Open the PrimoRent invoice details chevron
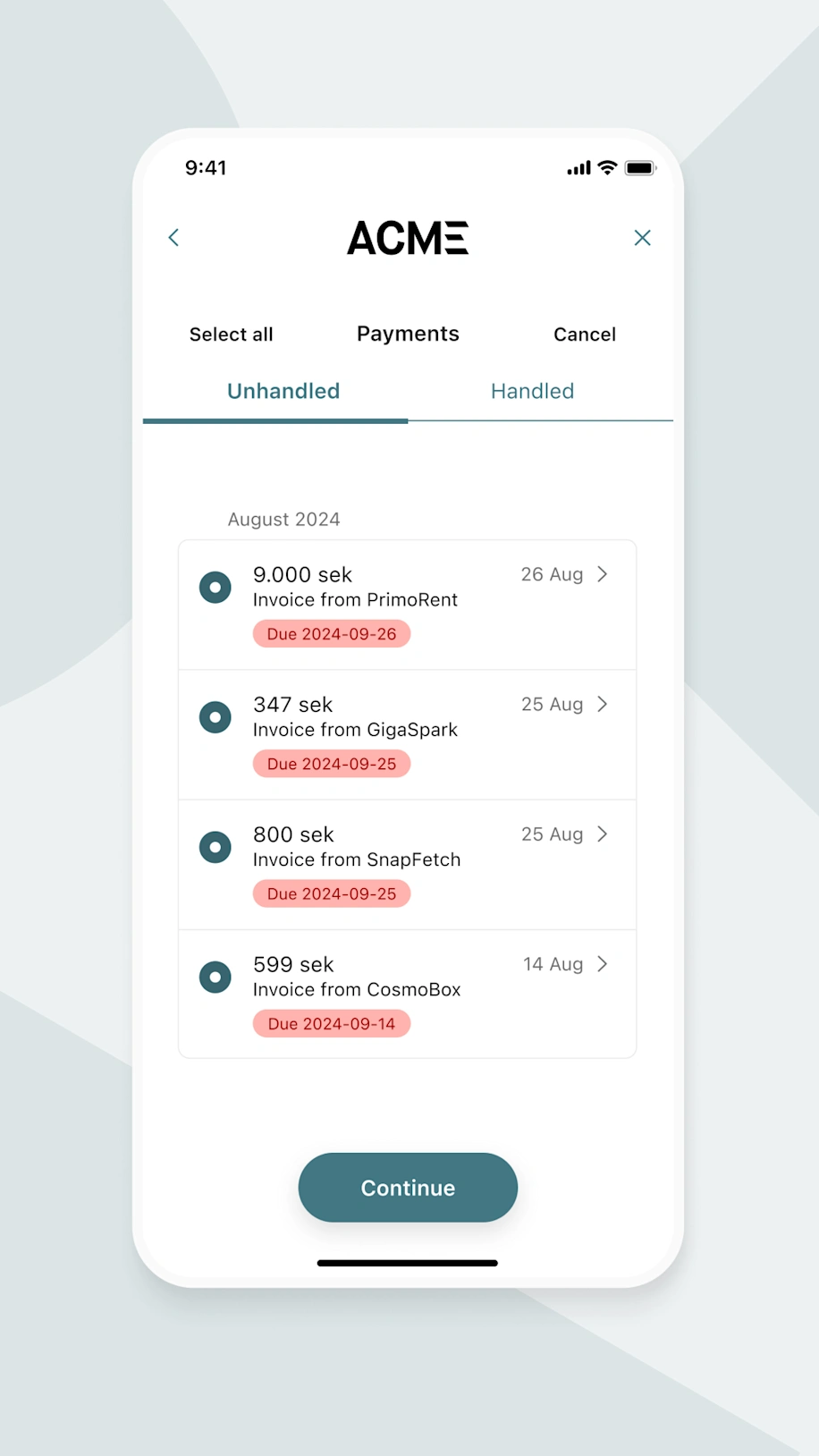 604,574
